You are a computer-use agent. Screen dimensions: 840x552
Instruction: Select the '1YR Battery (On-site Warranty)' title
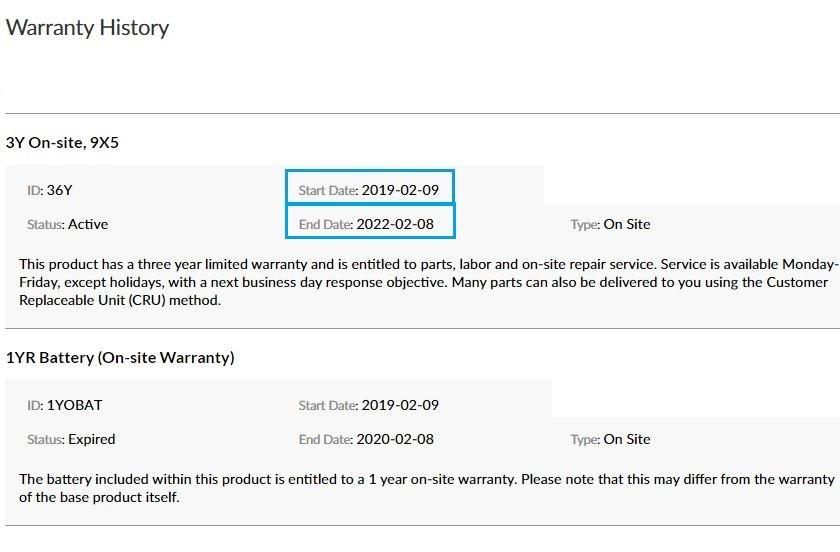[x=120, y=358]
